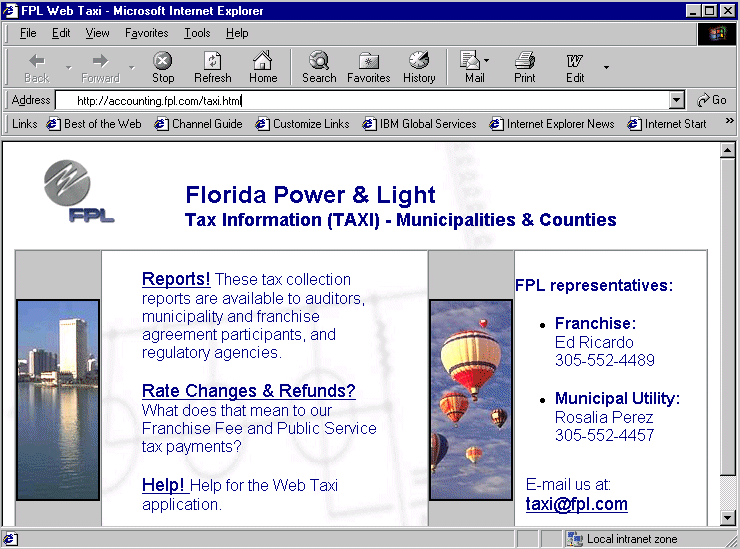Click the Back toolbar arrow
The height and width of the screenshot is (549, 740).
click(x=36, y=68)
